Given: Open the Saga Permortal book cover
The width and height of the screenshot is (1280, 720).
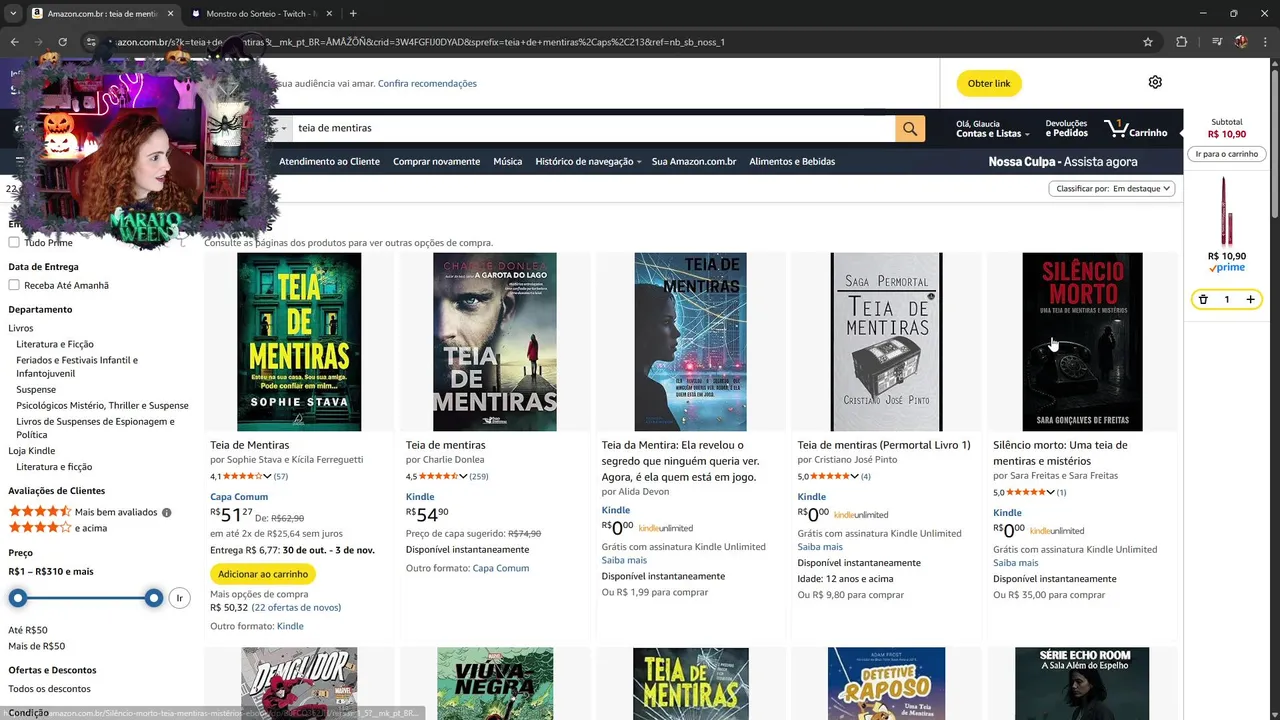Looking at the screenshot, I should coord(886,342).
